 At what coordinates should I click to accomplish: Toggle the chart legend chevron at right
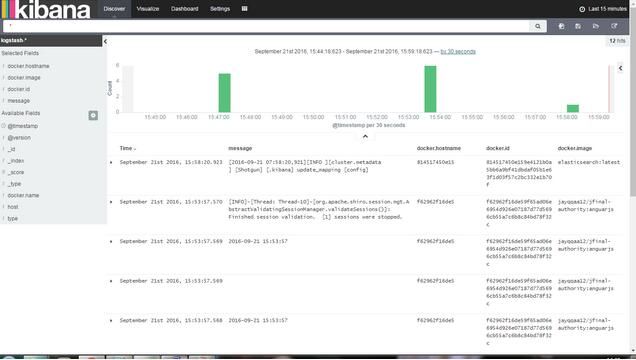pos(621,68)
